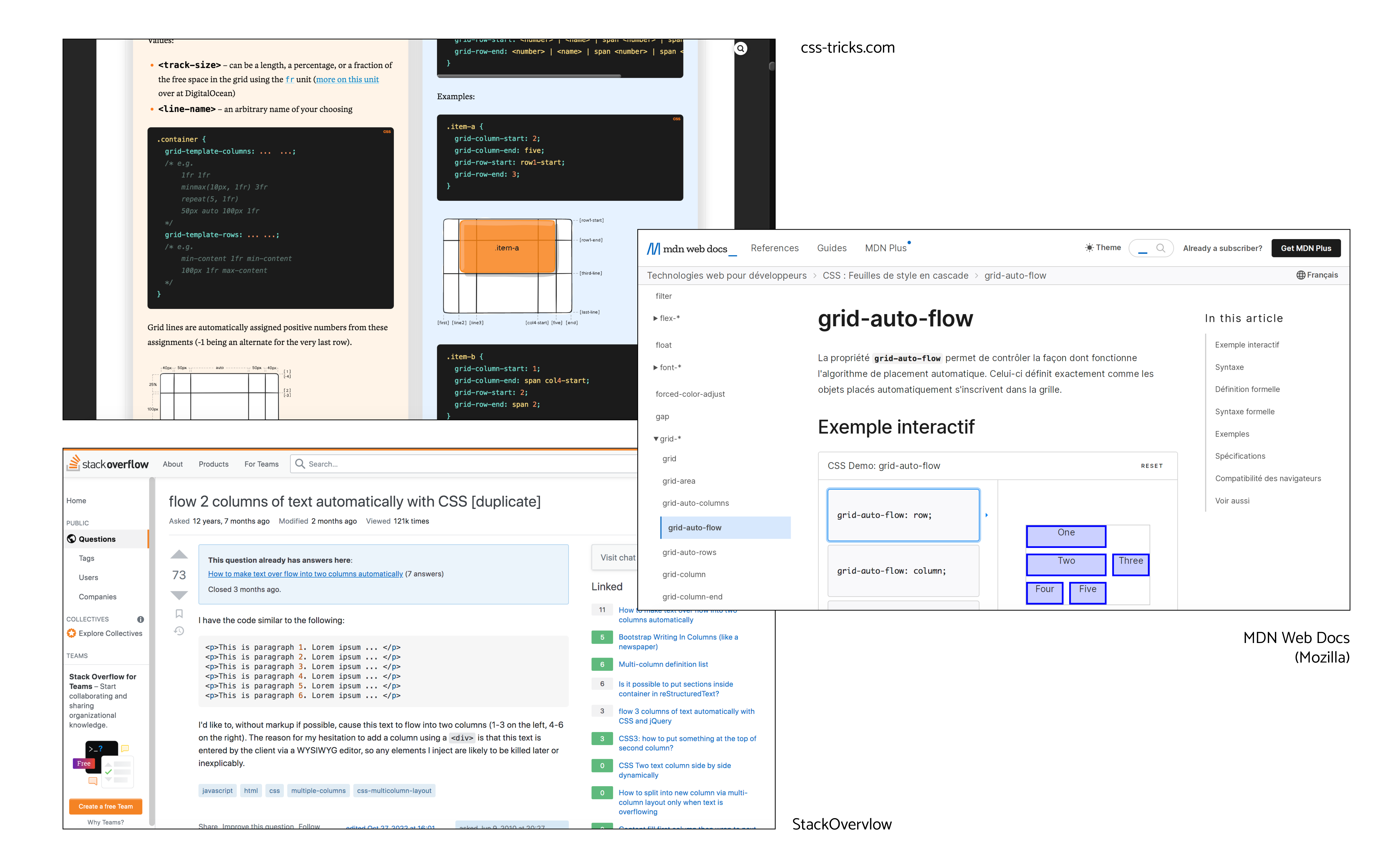Open the MDN References menu

[x=774, y=248]
